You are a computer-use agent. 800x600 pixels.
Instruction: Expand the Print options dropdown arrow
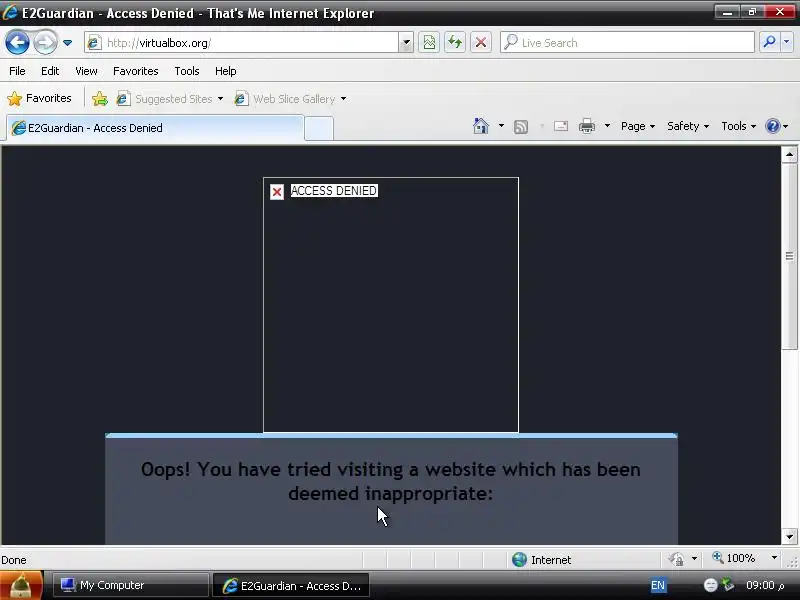point(607,126)
